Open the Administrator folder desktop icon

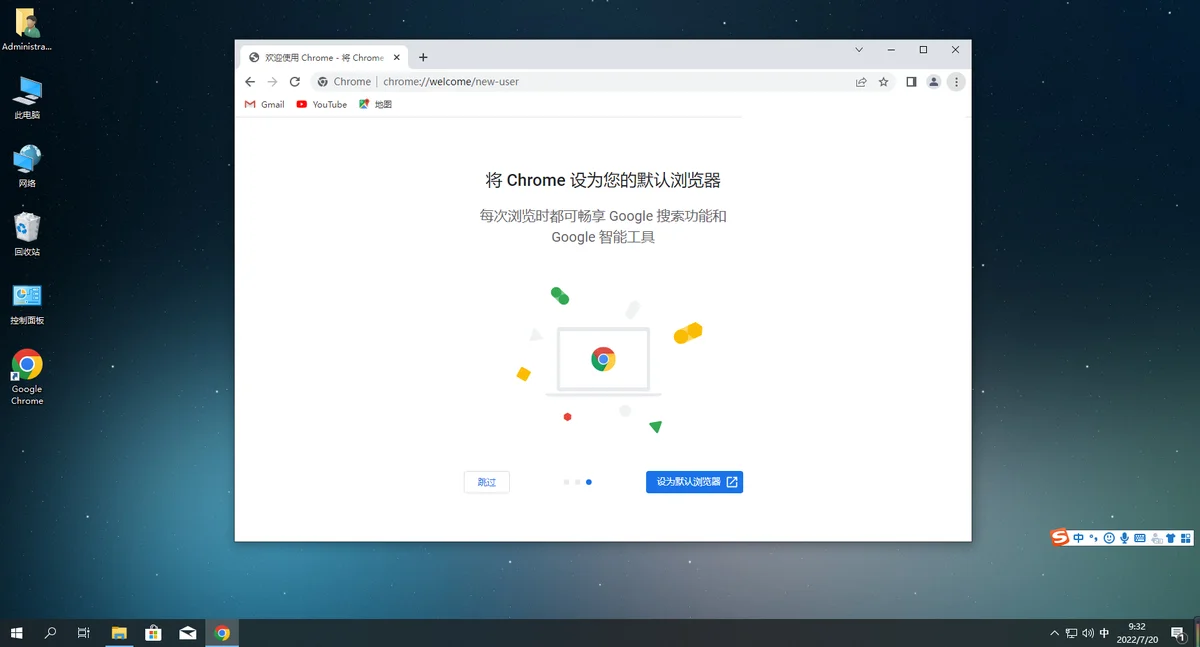point(27,30)
